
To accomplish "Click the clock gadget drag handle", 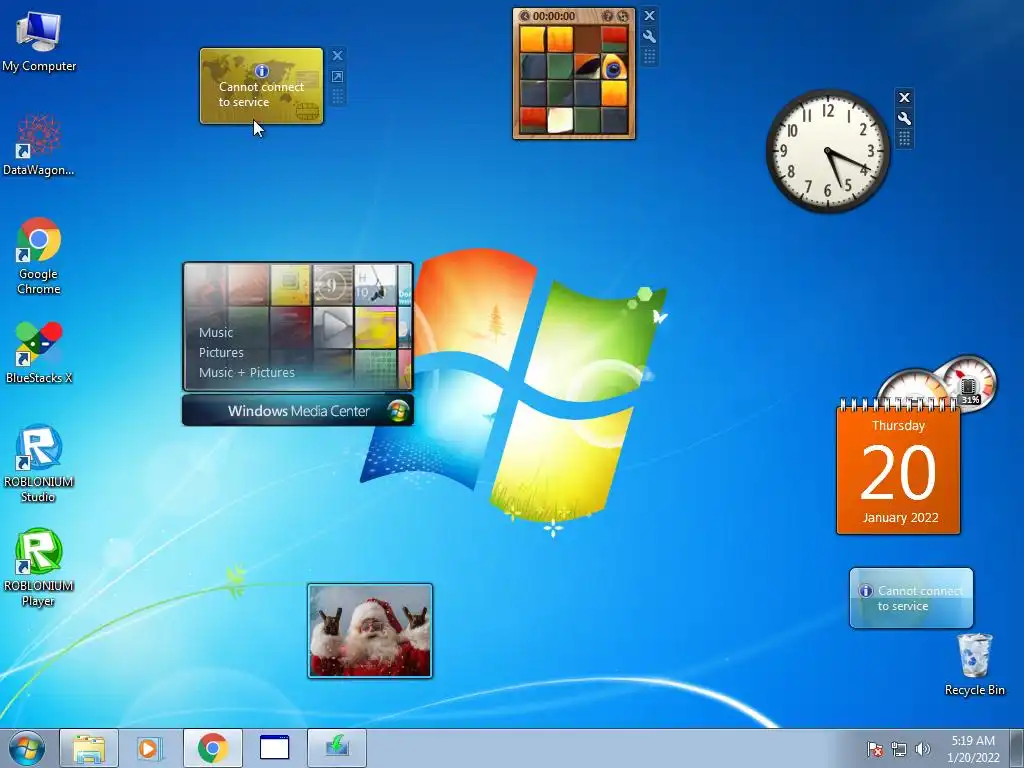I will click(904, 138).
